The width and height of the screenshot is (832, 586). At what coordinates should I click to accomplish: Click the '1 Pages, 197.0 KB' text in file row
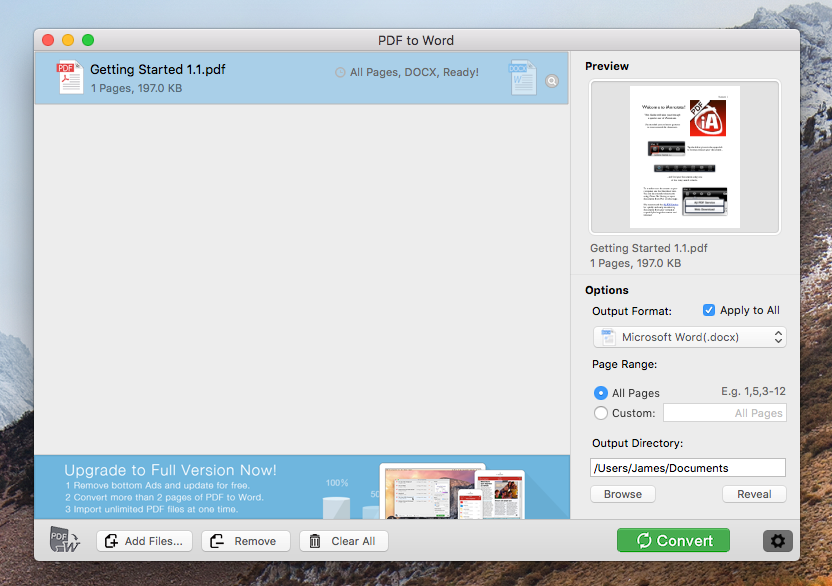click(136, 88)
